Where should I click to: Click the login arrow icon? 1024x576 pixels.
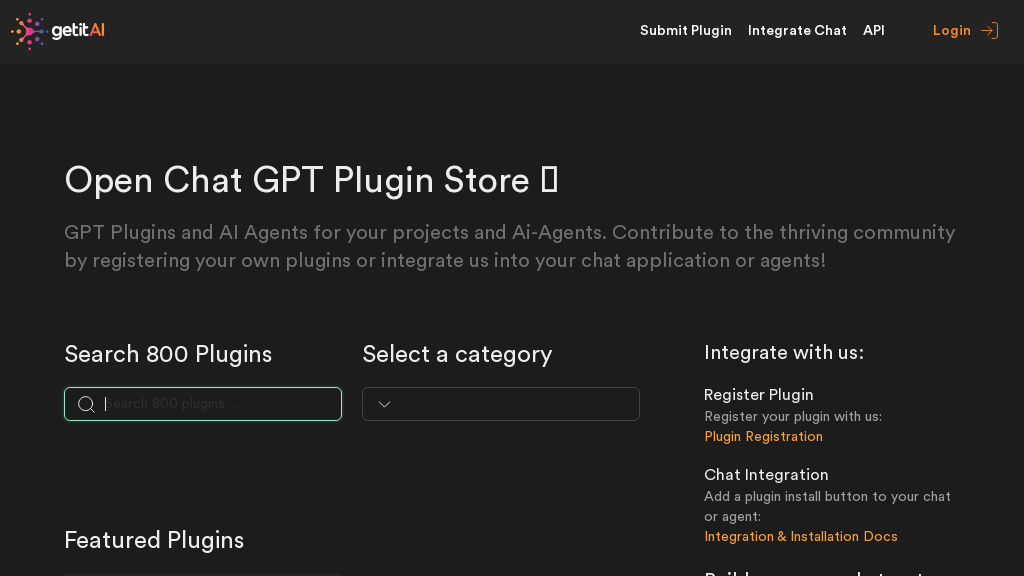tap(989, 31)
